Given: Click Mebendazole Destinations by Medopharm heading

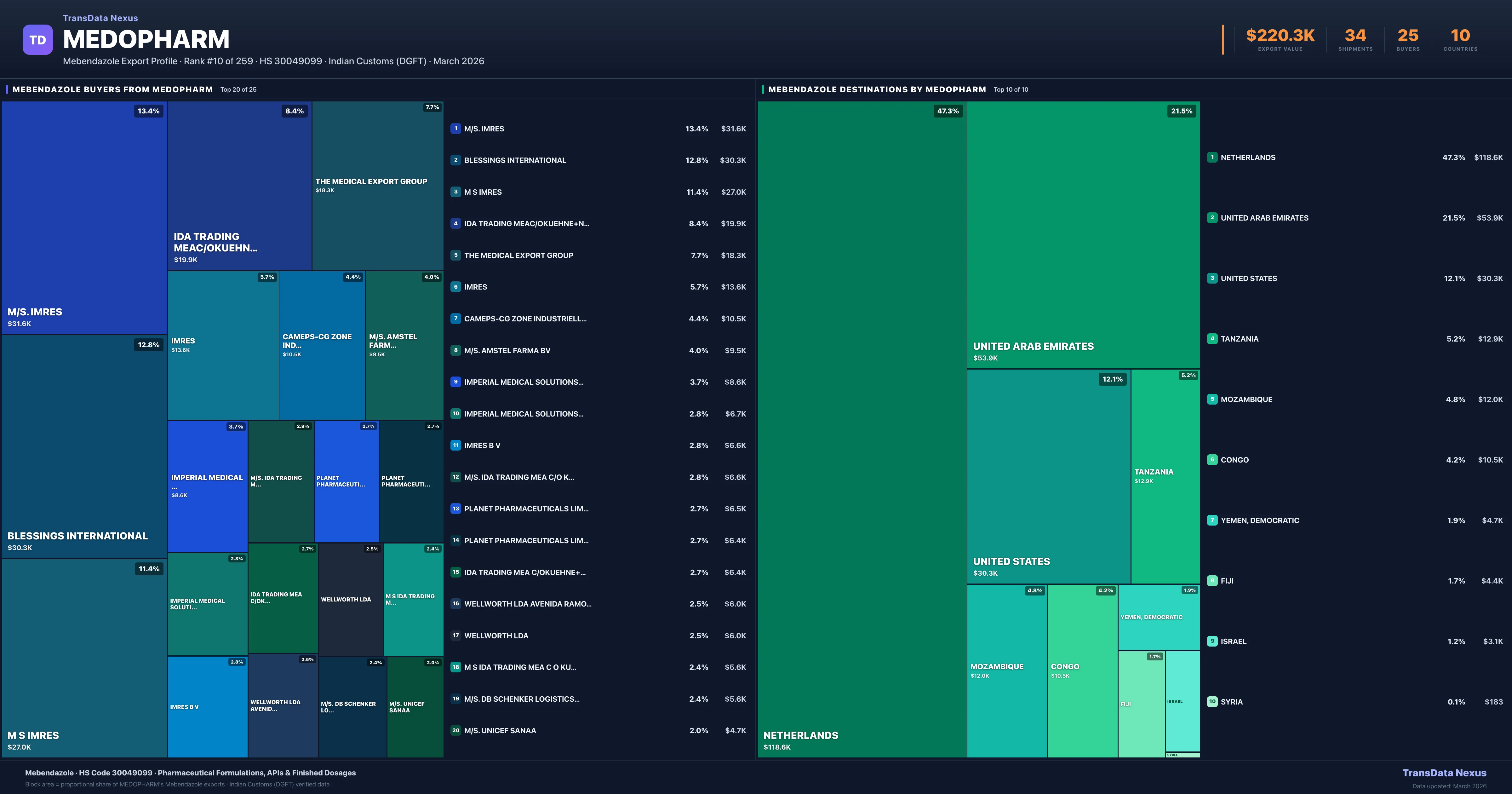Looking at the screenshot, I should pos(877,89).
